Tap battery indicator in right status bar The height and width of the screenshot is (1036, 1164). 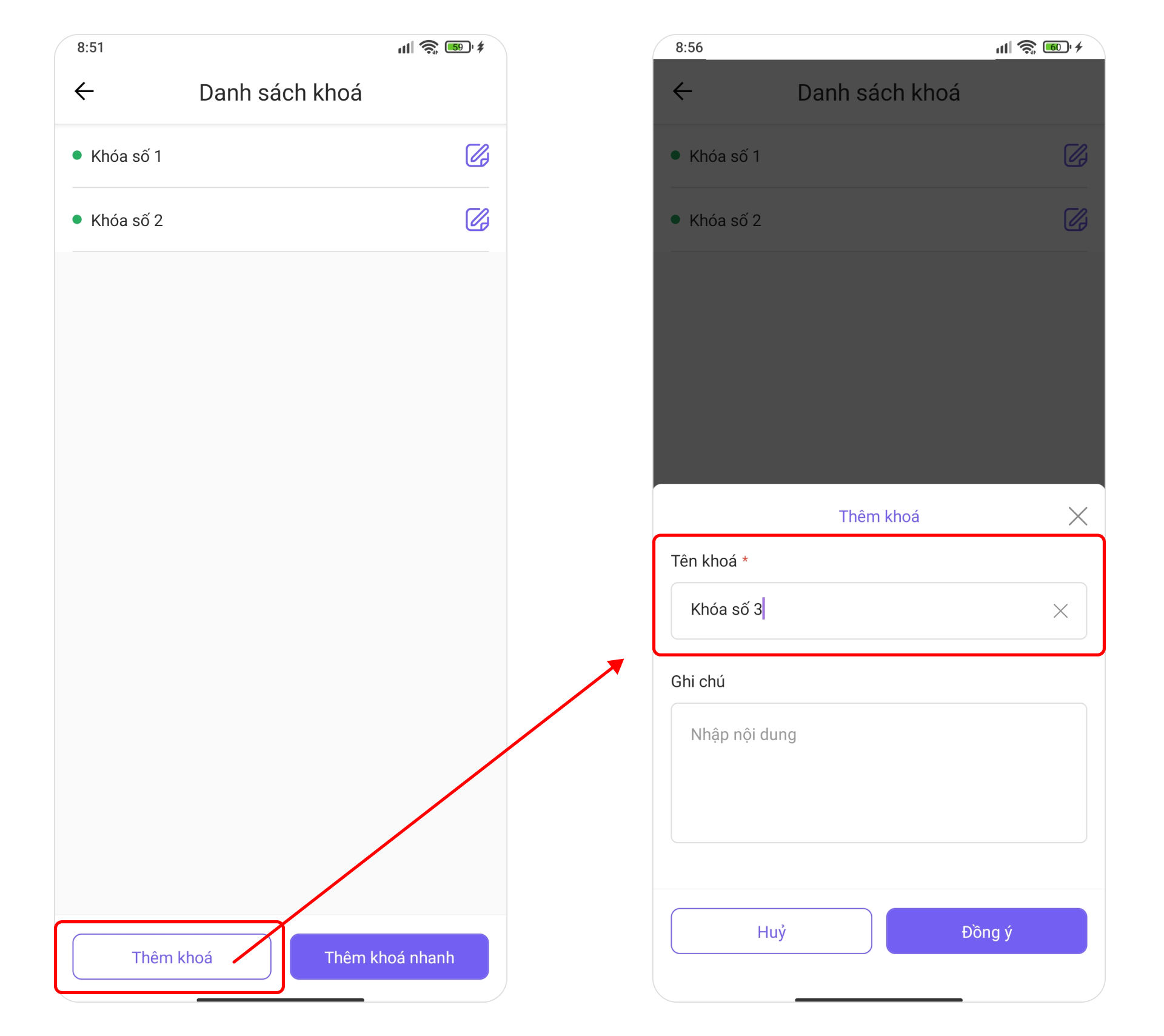click(x=1057, y=47)
